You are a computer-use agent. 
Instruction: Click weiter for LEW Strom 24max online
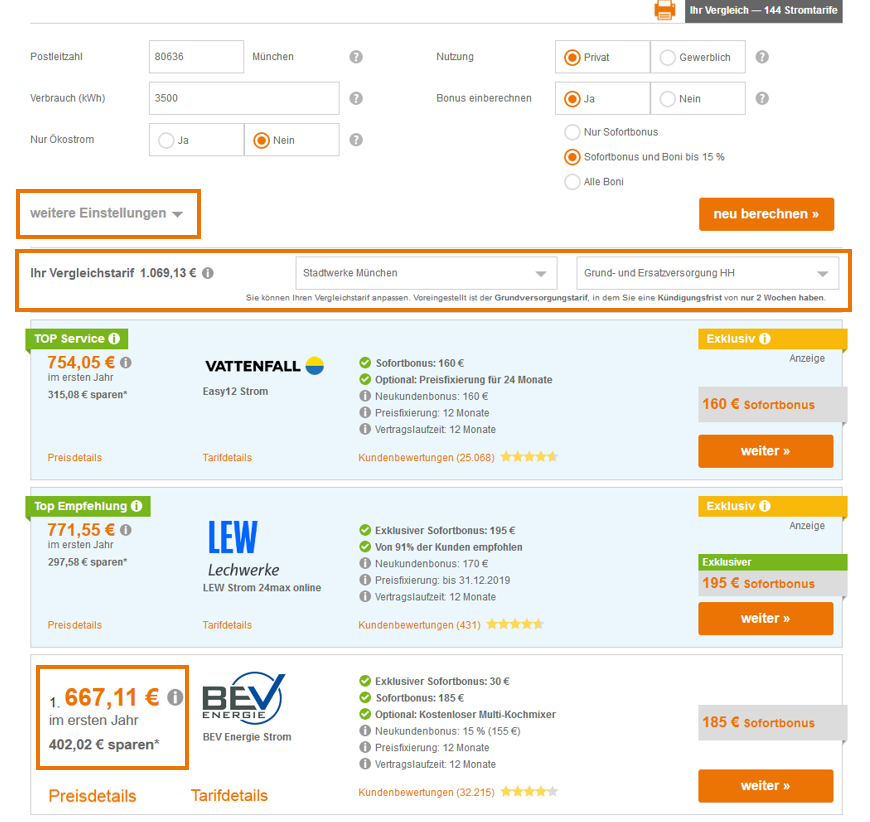766,618
